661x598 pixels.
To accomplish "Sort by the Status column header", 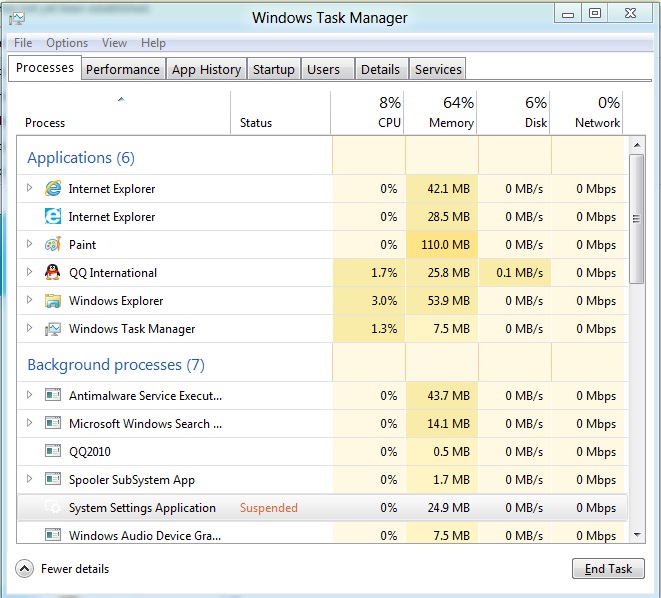I will 280,113.
